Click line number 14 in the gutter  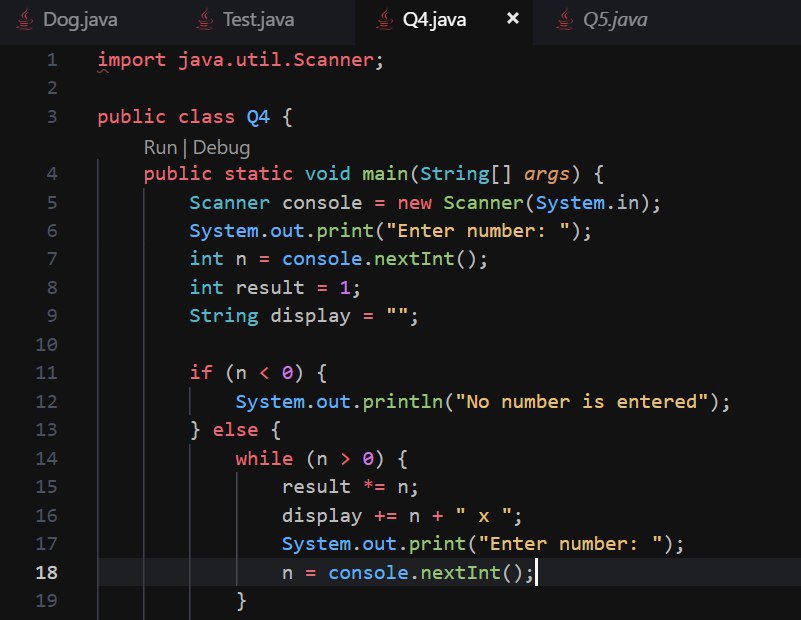click(46, 459)
